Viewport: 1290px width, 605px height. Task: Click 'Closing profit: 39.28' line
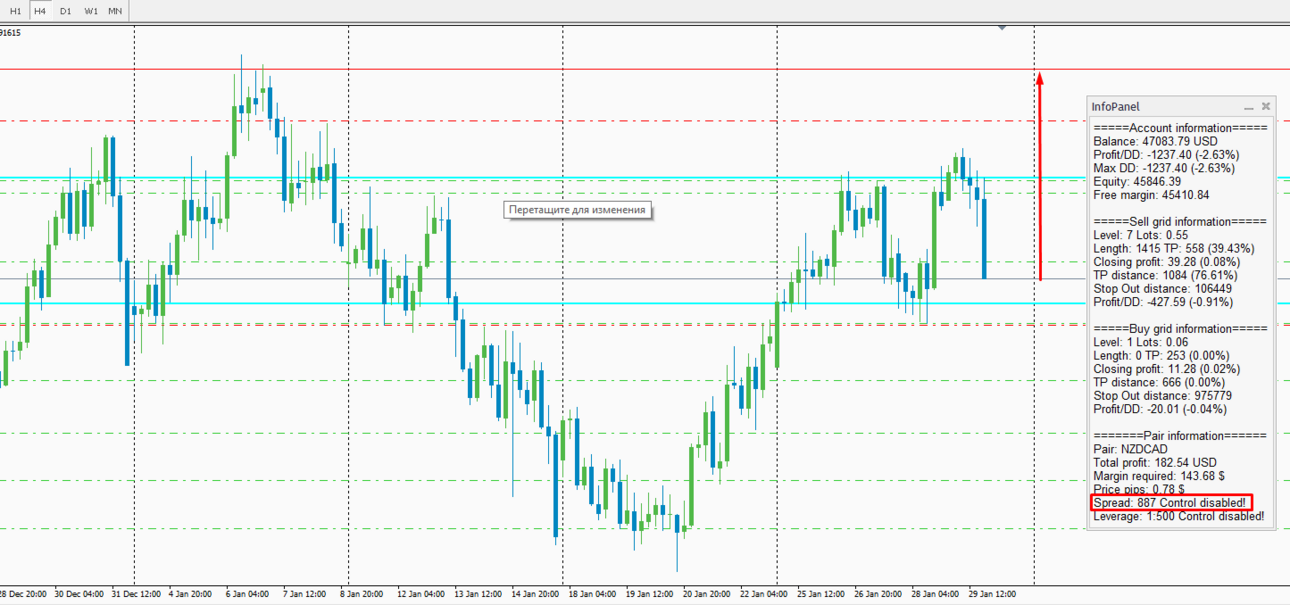[x=1164, y=262]
